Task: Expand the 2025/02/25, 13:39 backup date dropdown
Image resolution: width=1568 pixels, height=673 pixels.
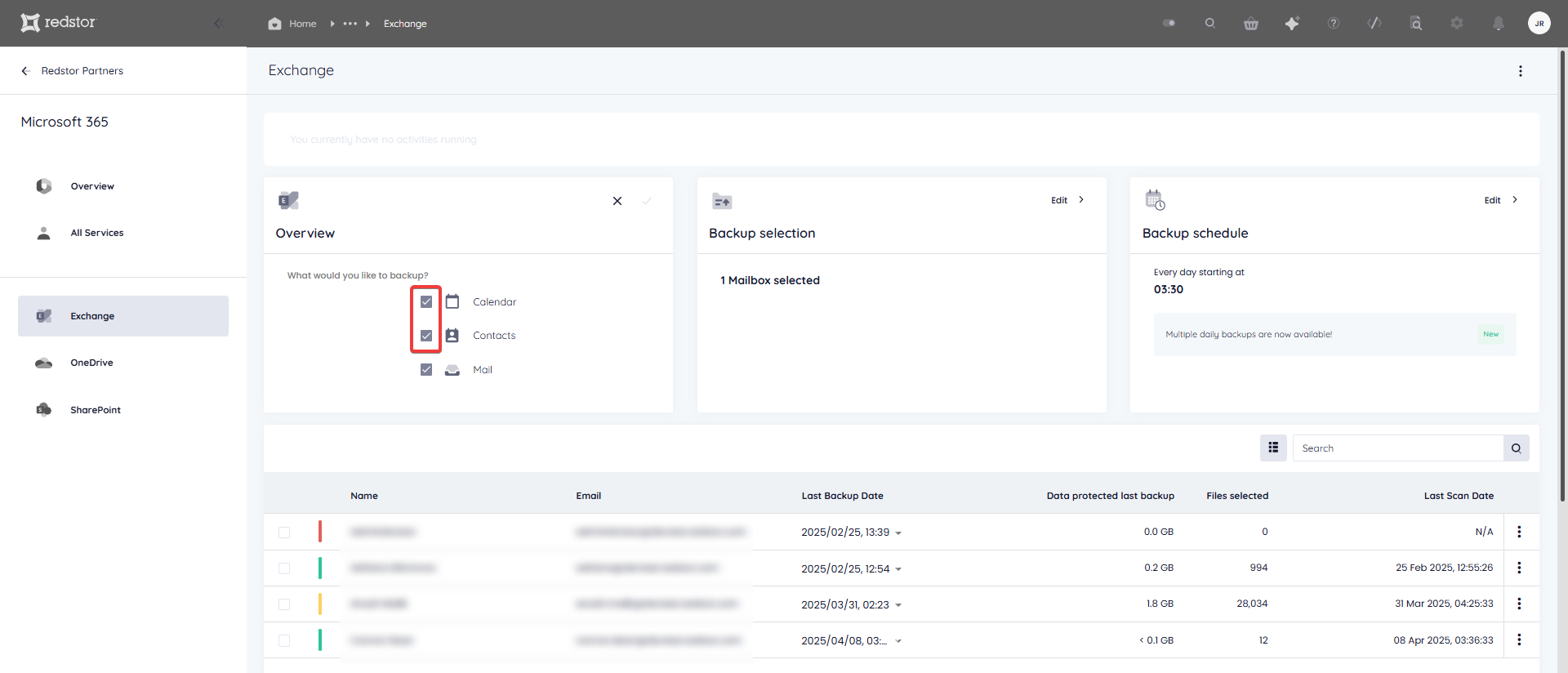Action: [898, 533]
